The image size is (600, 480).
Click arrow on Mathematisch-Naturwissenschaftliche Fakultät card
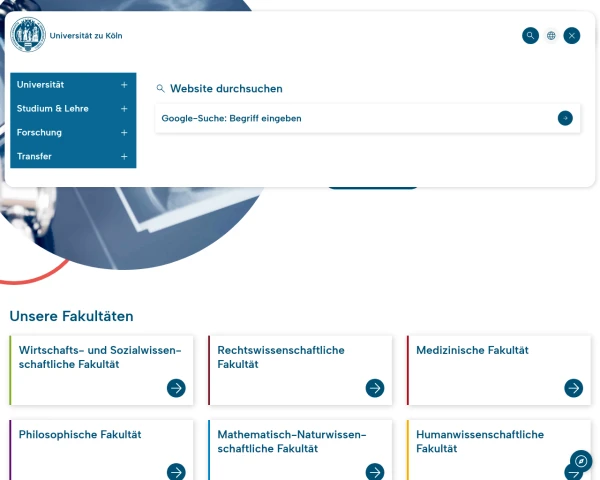pos(375,472)
